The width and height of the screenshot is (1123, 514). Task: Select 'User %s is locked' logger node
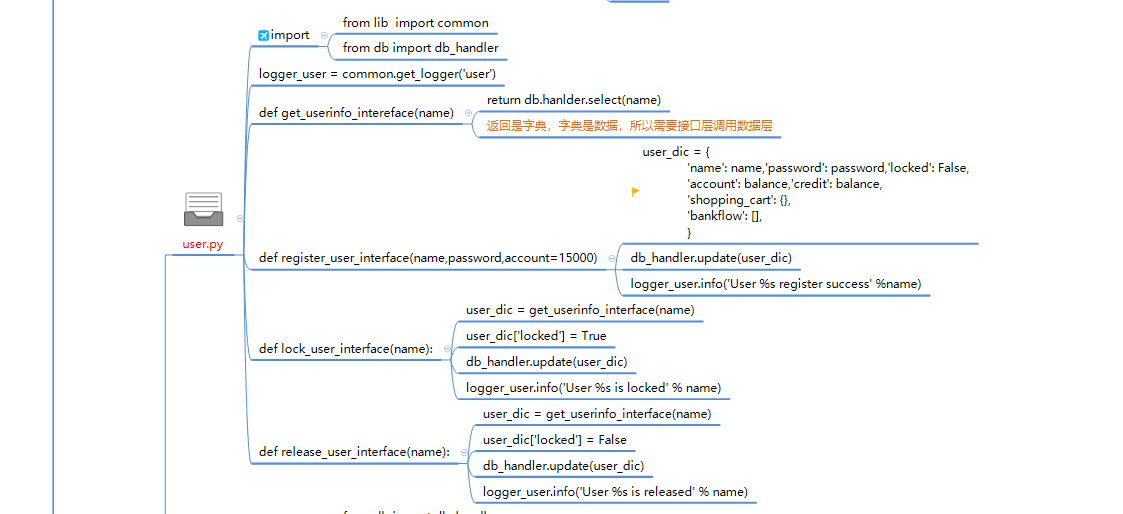click(593, 388)
